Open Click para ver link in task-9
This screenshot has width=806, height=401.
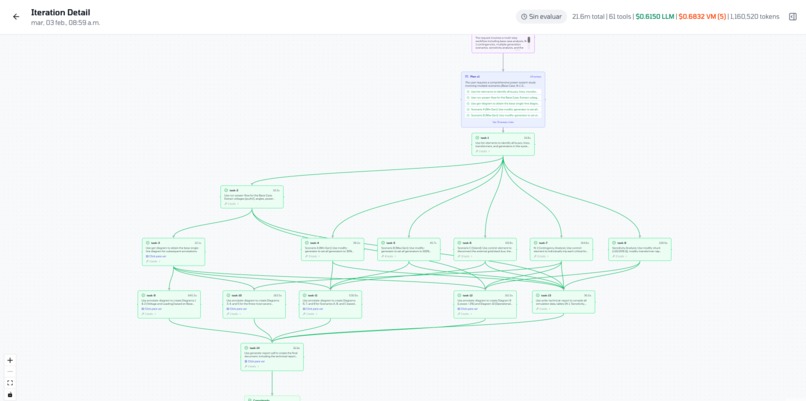tap(151, 308)
